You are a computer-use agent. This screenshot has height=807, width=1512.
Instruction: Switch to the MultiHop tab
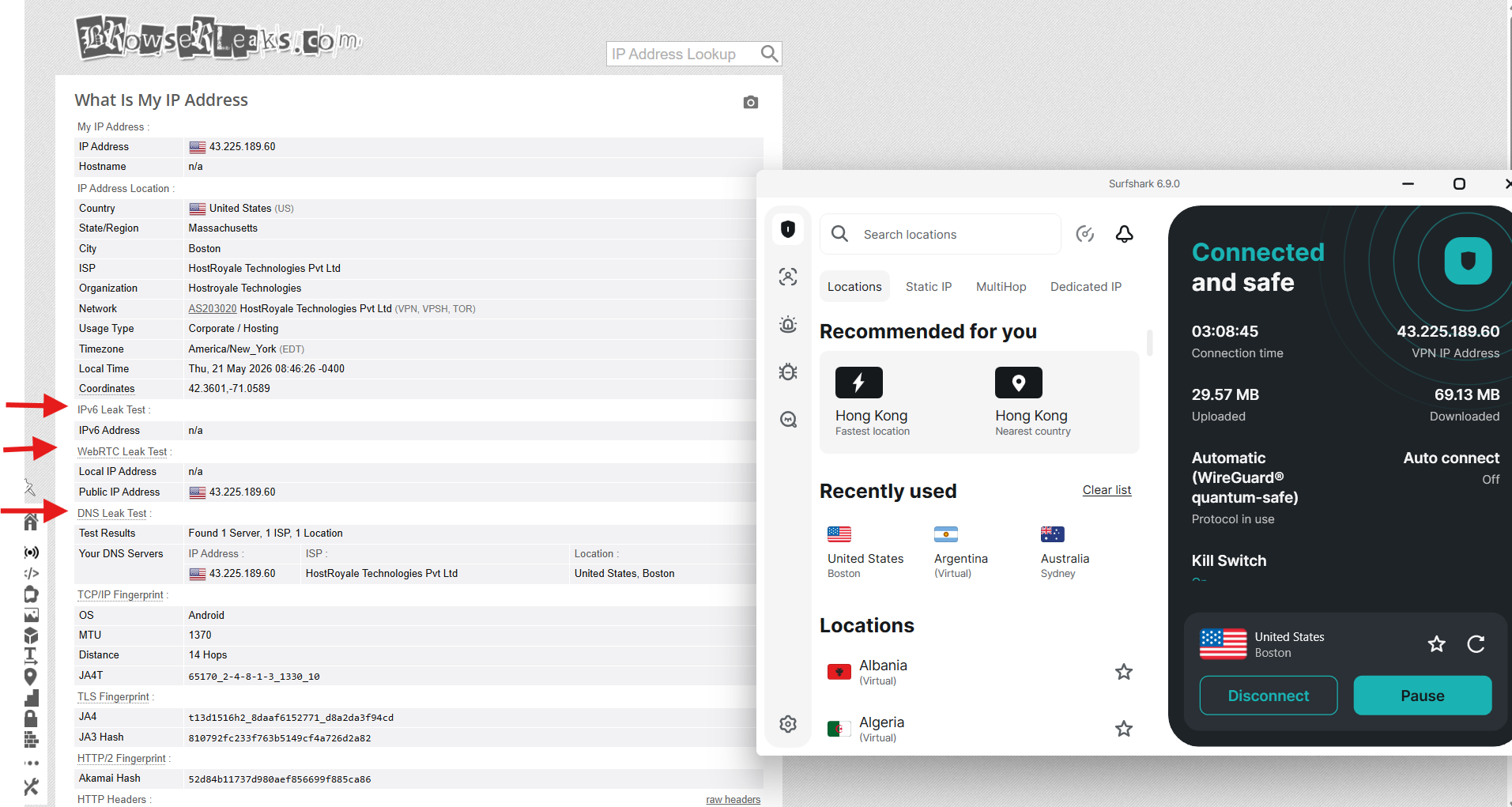[x=1001, y=286]
